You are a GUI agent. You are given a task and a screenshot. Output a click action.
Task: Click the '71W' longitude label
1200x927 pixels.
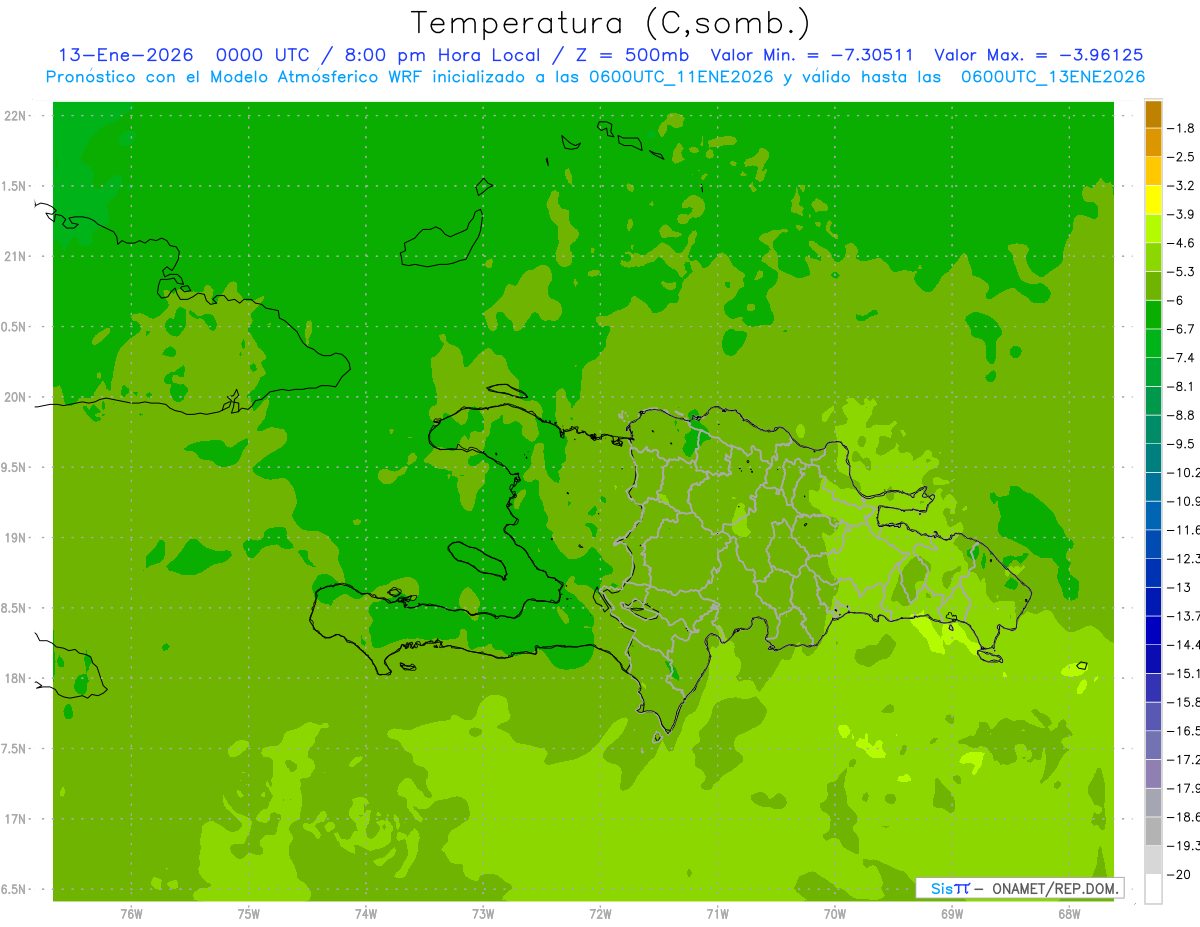pyautogui.click(x=718, y=914)
